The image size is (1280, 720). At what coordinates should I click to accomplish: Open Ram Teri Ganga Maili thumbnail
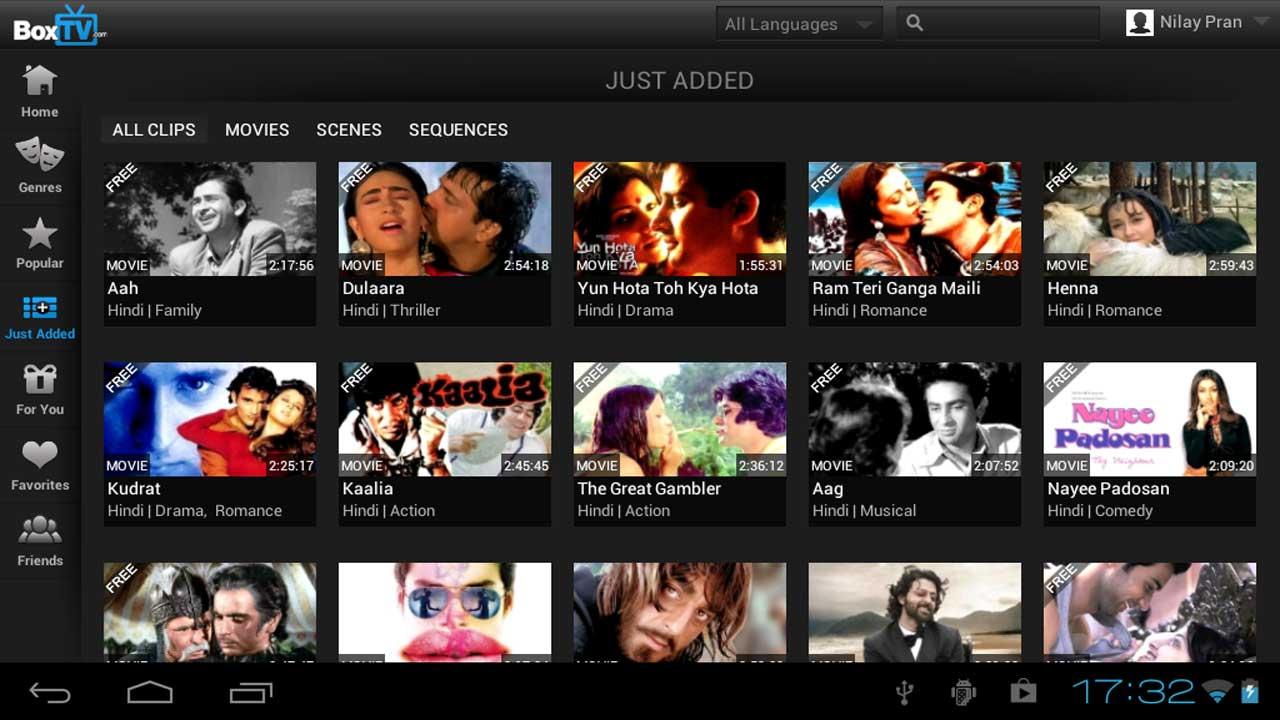(915, 219)
